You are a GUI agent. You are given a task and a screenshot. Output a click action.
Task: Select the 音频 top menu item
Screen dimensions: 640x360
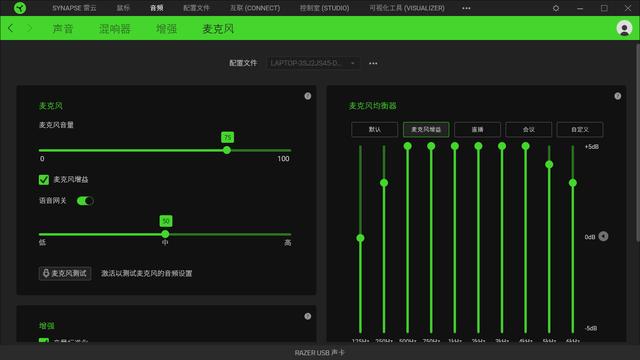[156, 8]
